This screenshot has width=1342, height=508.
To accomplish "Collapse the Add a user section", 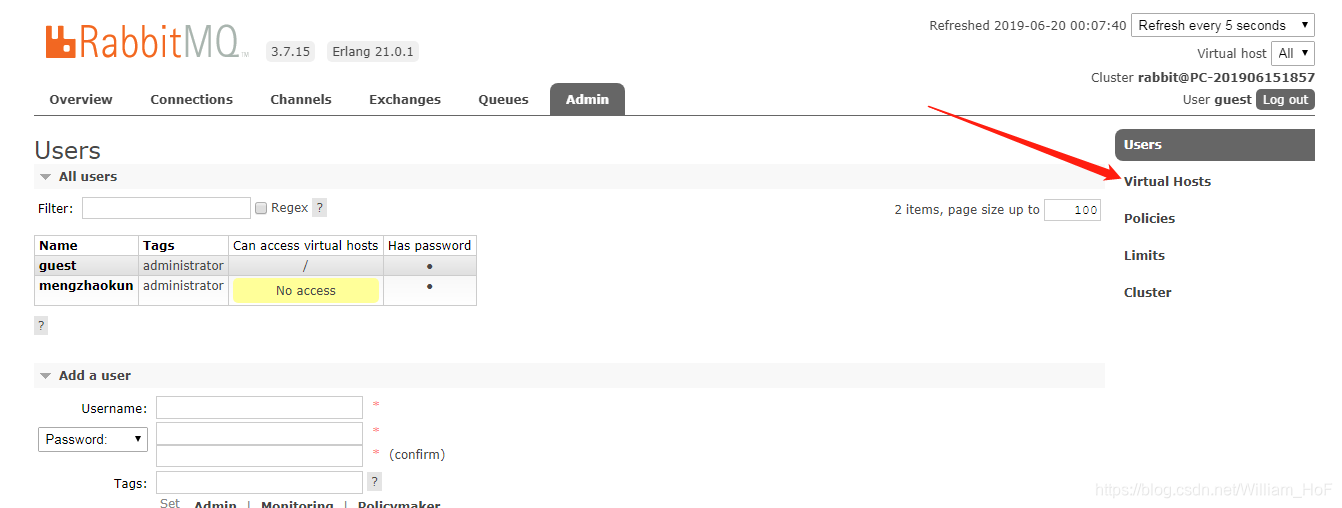I will coord(45,376).
